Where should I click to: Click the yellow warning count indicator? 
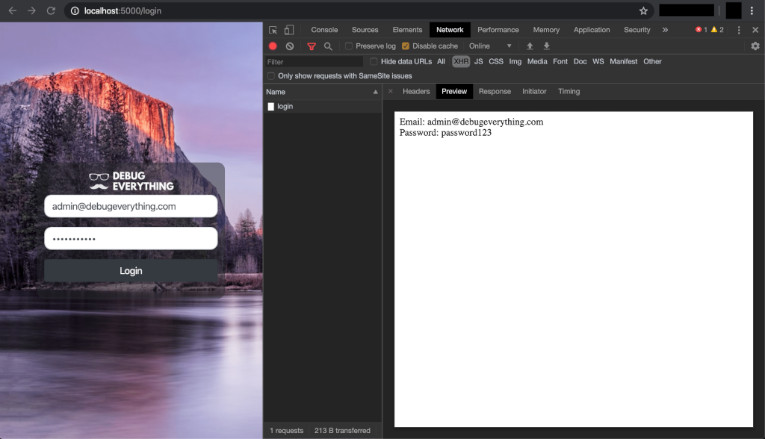coord(717,30)
